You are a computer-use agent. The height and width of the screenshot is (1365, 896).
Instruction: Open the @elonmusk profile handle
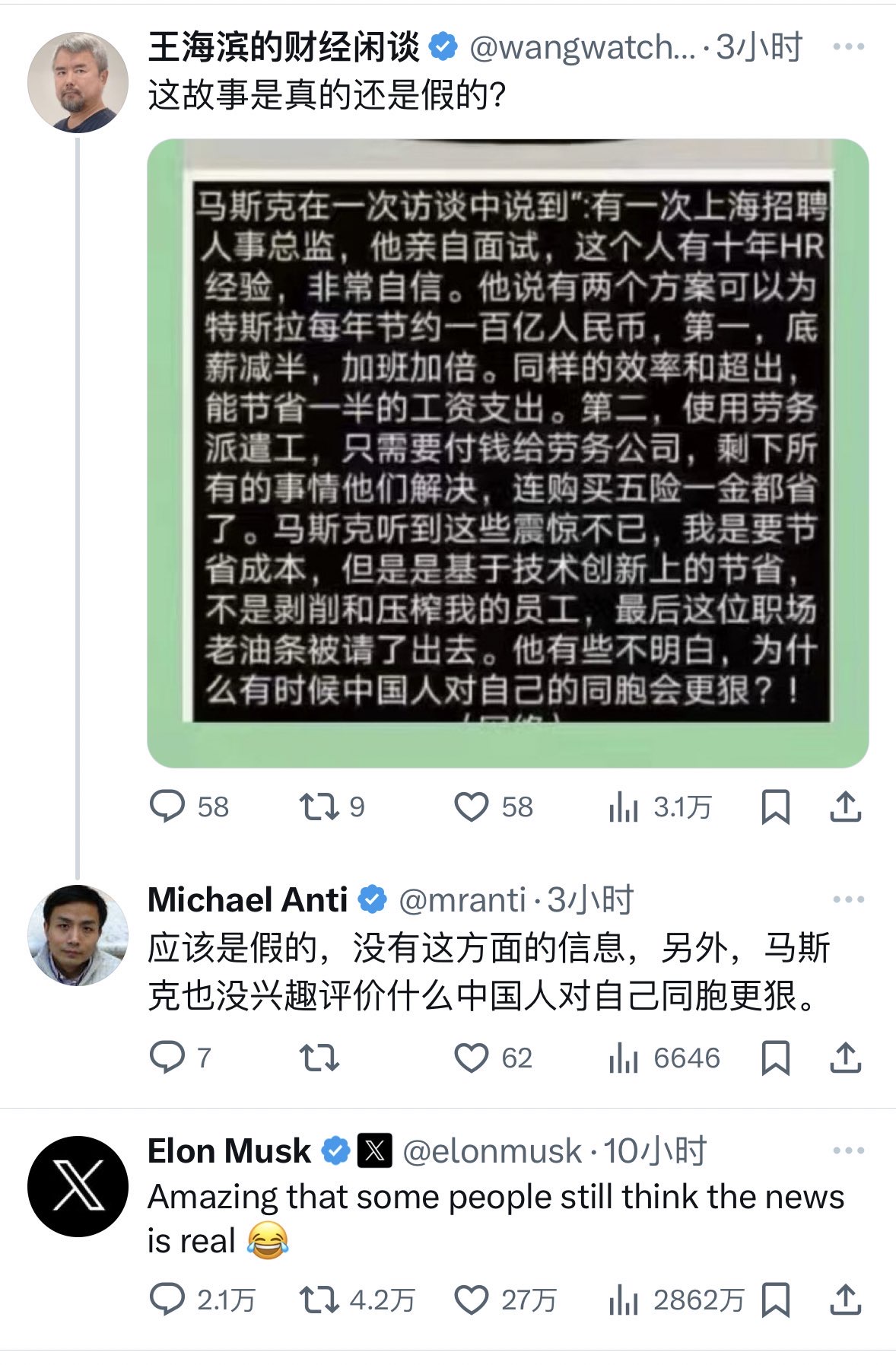491,1151
